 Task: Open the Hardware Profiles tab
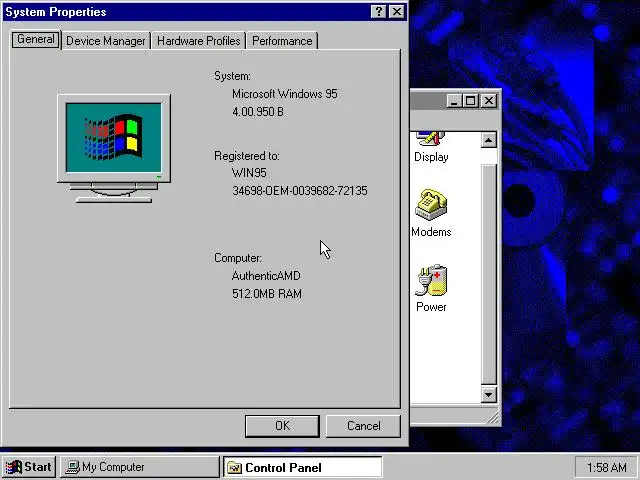[199, 41]
